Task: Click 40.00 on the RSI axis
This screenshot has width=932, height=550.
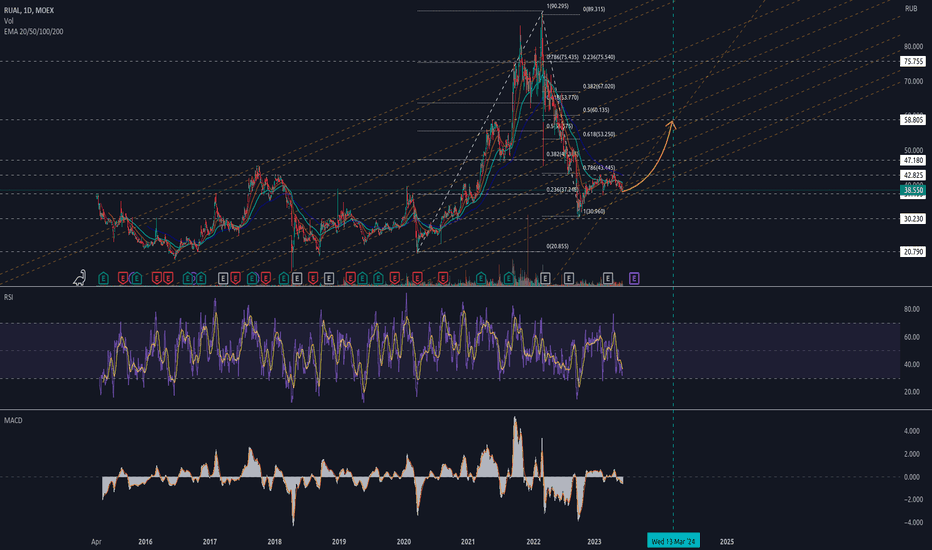Action: [912, 364]
